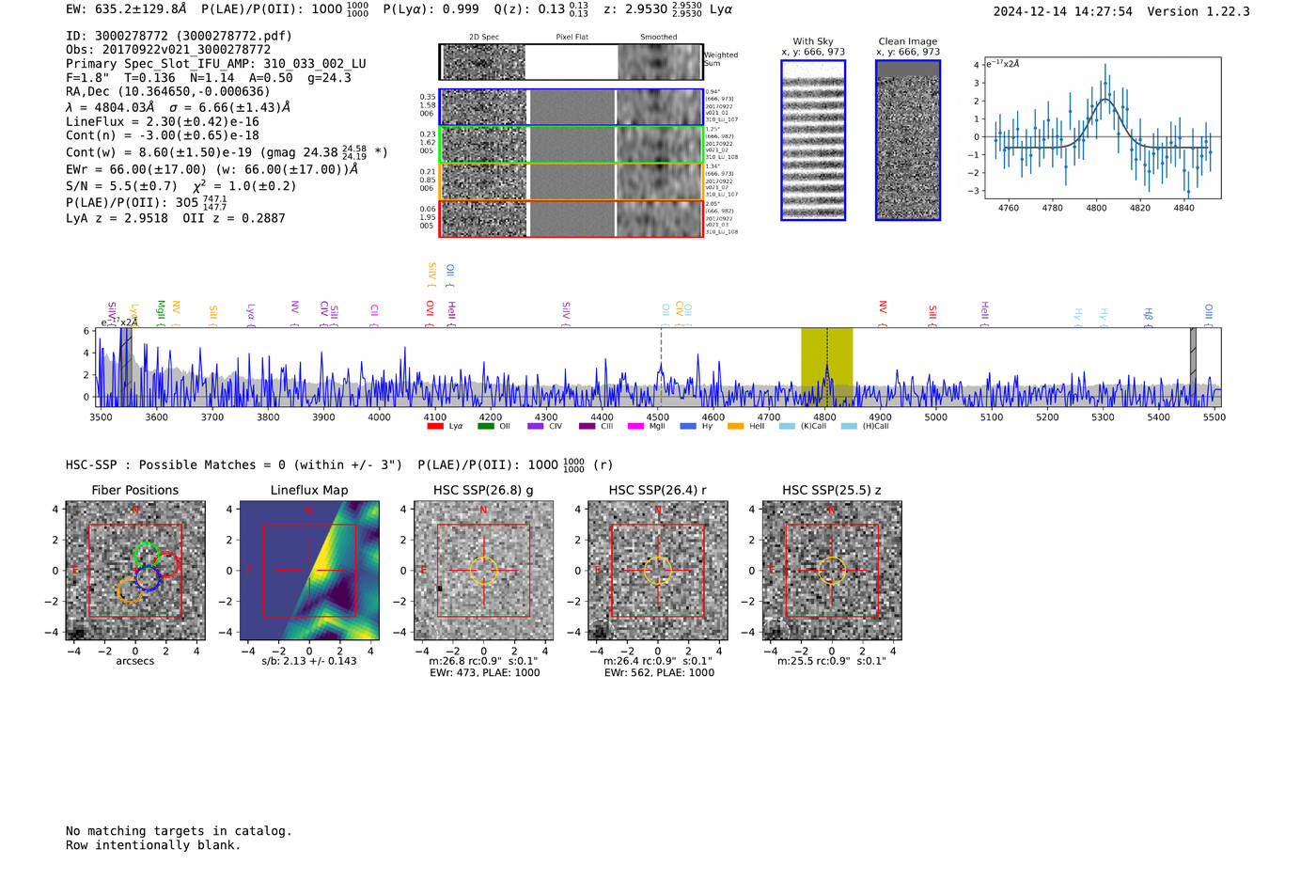Click the dashed line marker at 4500 Å
Screen dimensions: 1316x896
(x=661, y=367)
